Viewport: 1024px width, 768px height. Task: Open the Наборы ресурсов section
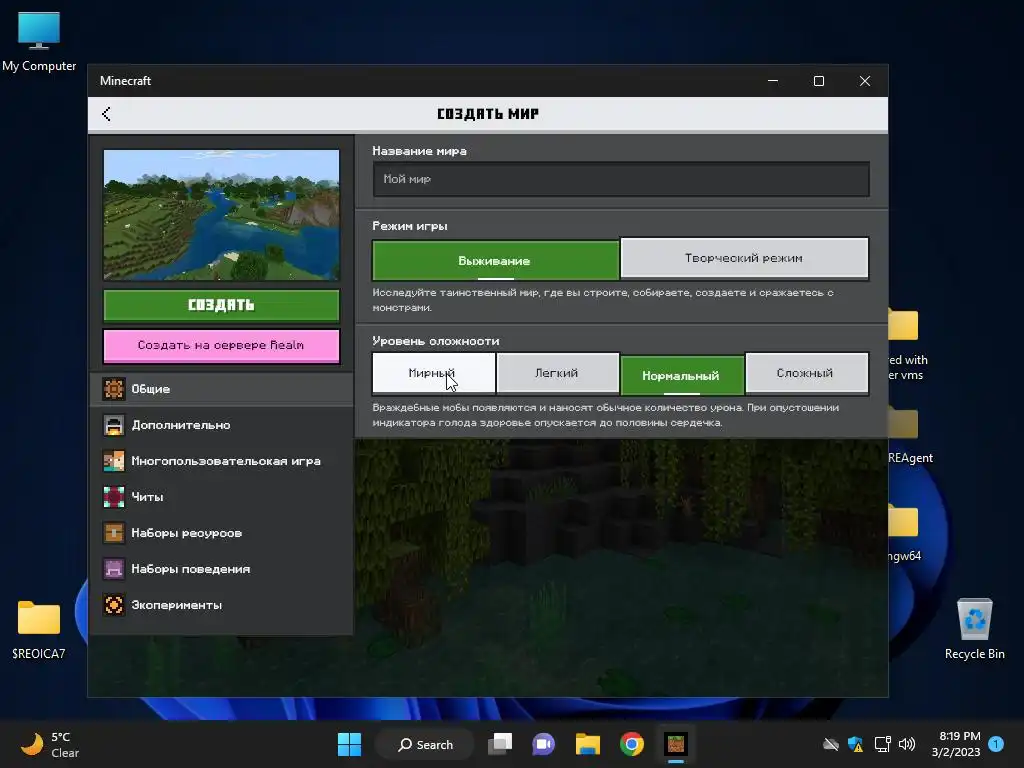click(x=221, y=533)
